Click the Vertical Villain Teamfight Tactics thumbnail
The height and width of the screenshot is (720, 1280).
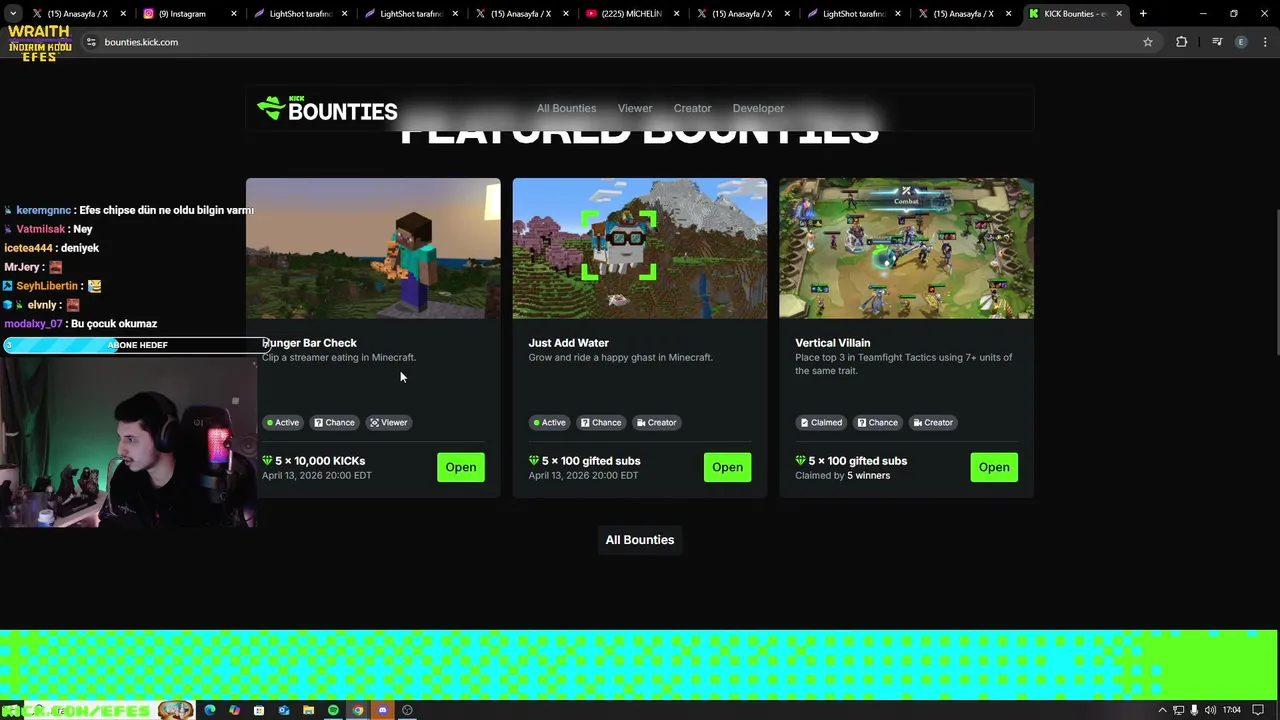pos(906,248)
